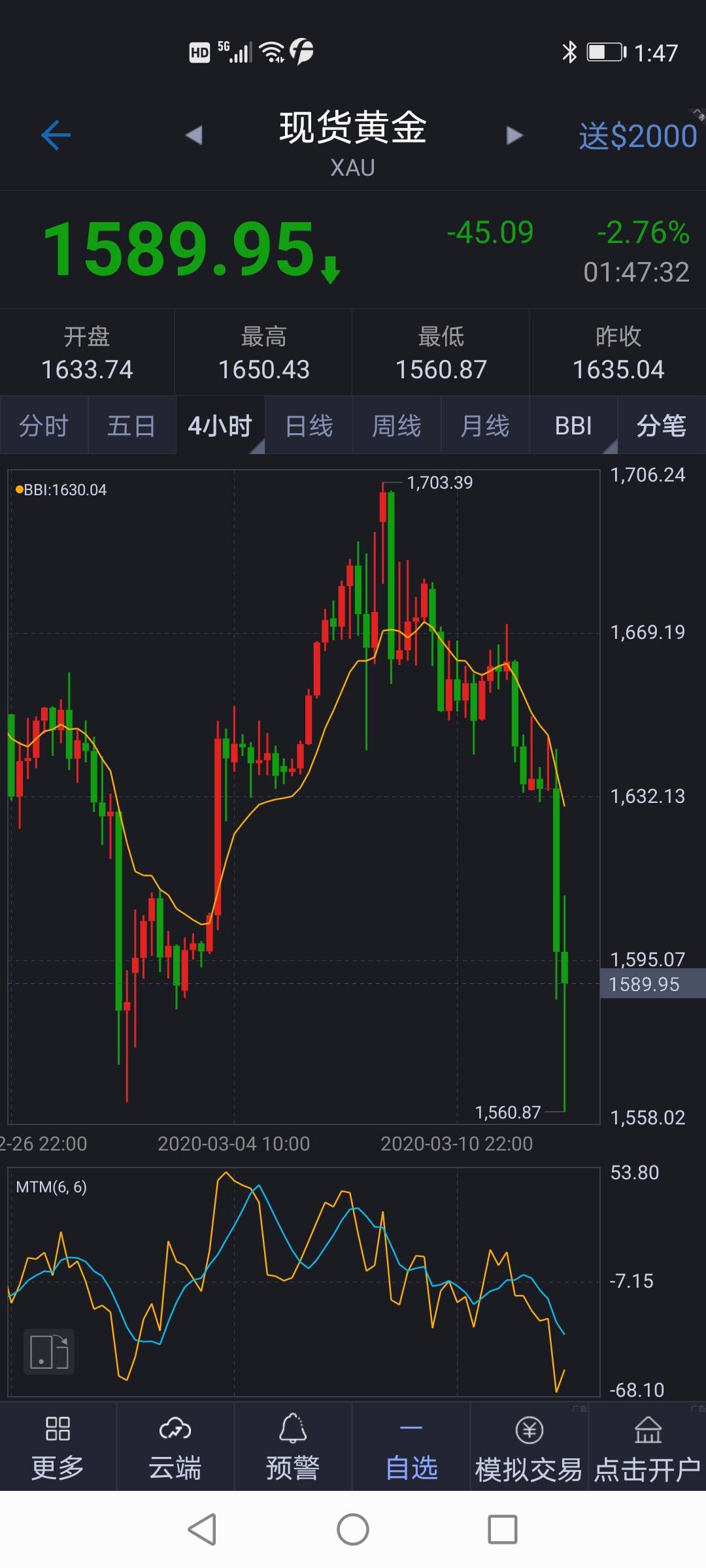The image size is (706, 1568).
Task: Open the BBI indicator dropdown
Action: [x=573, y=425]
